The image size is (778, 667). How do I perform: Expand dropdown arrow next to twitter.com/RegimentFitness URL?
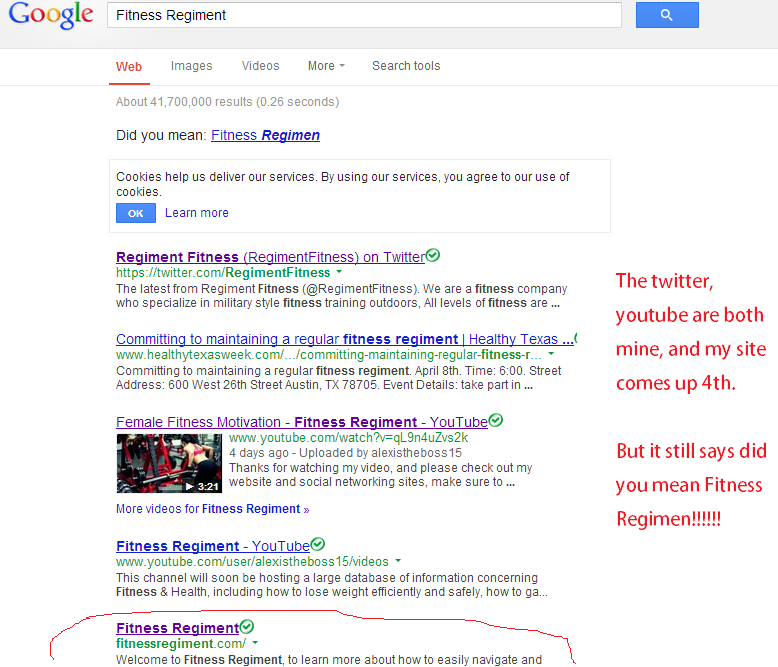339,272
